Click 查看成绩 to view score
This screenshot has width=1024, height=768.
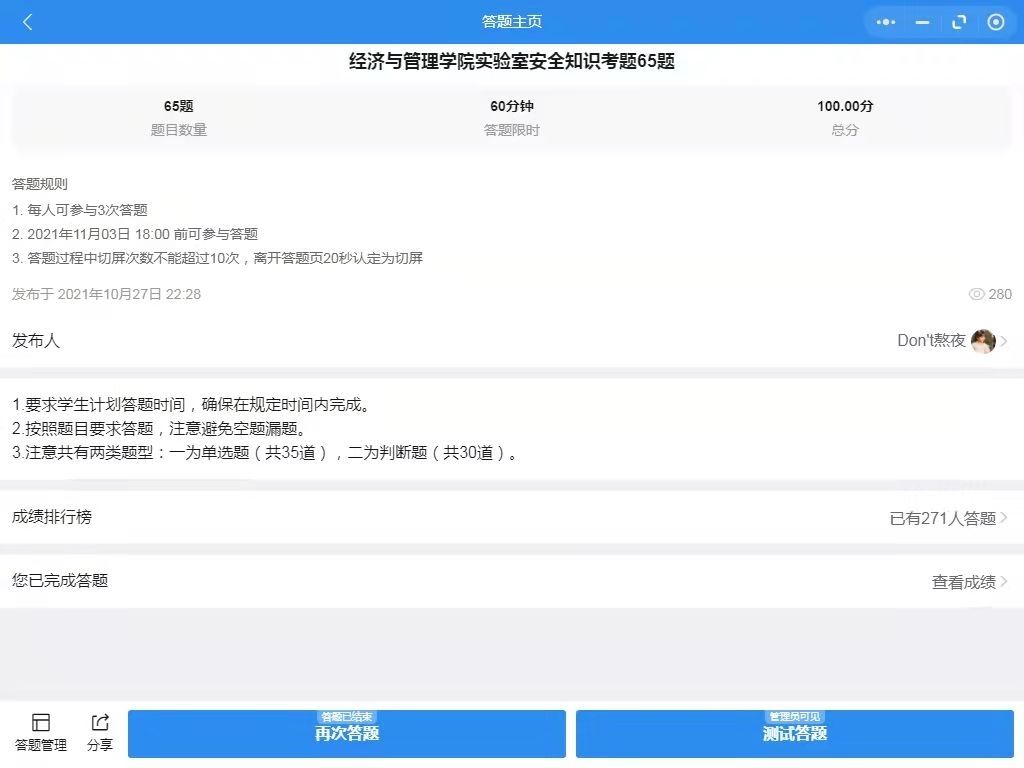[963, 581]
